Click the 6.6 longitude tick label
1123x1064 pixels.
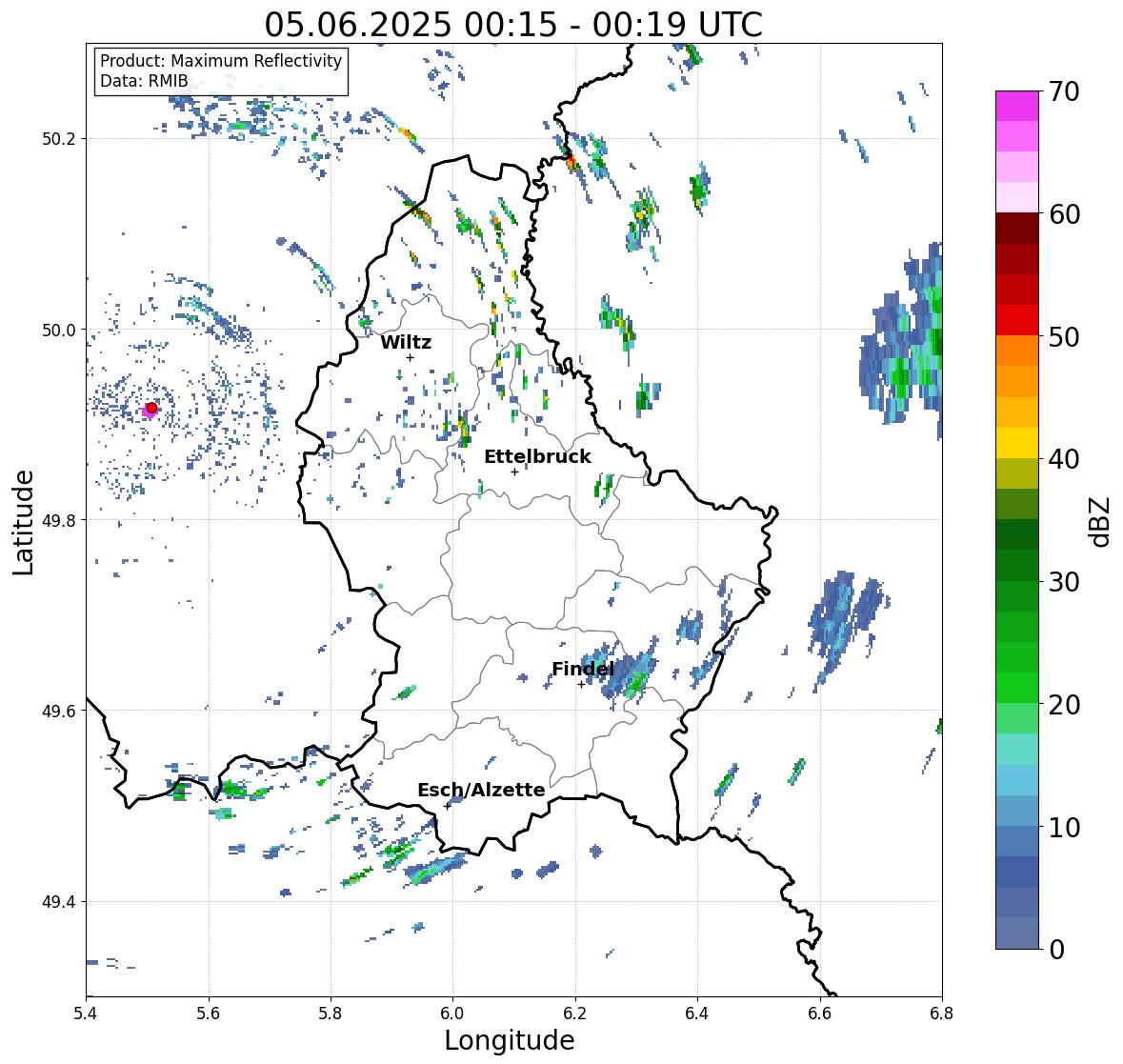click(819, 1013)
